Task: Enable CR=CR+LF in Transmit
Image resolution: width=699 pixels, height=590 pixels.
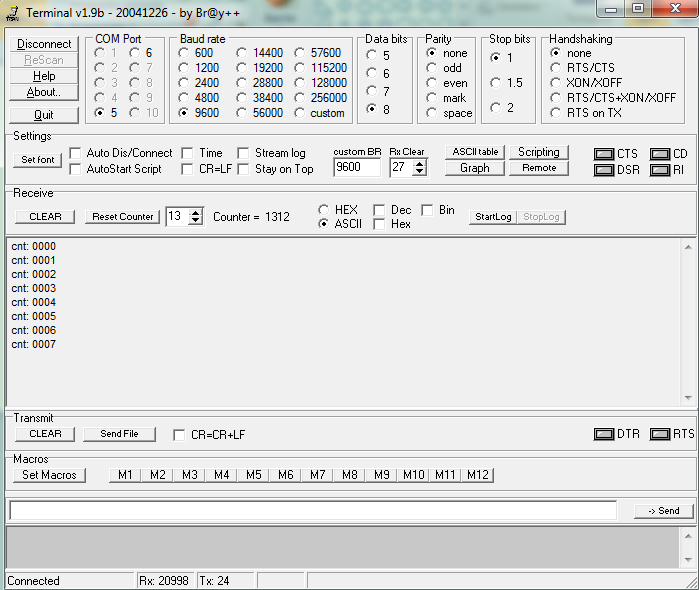Action: (x=179, y=435)
